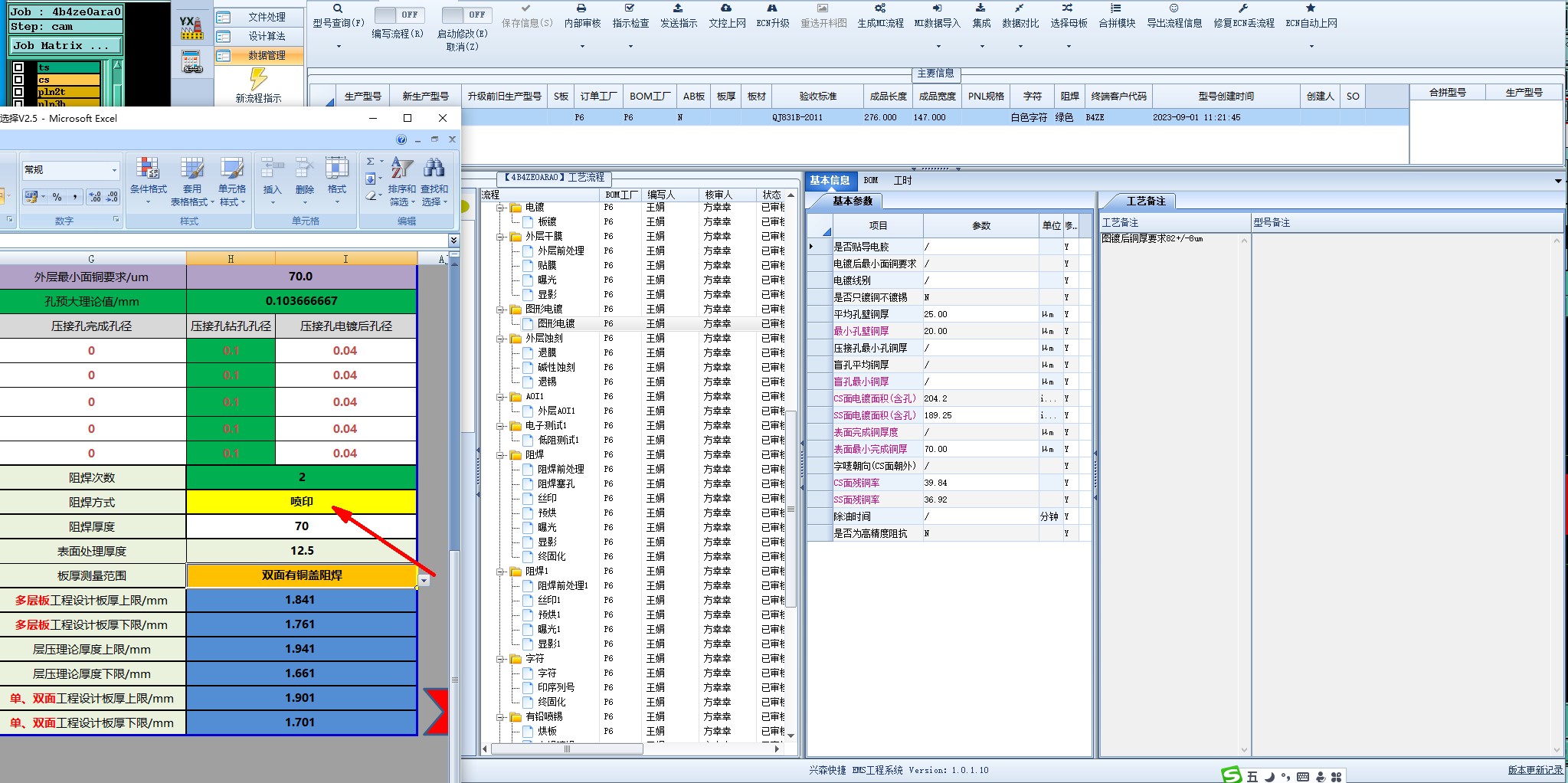The image size is (1568, 783).
Task: Click the Job Matrix button
Action: pos(66,45)
